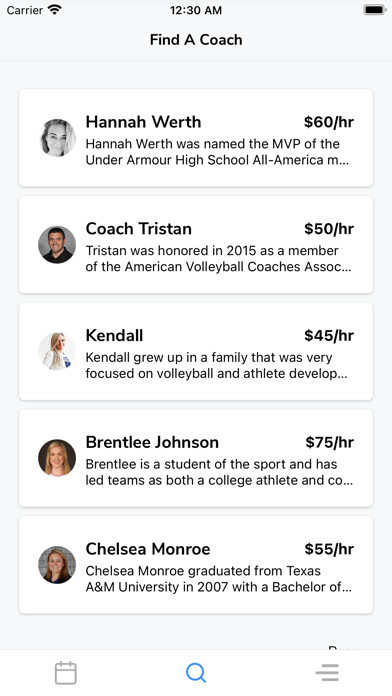Screen dimensions: 392x696
Task: Click the battery indicator icon
Action: (375, 10)
